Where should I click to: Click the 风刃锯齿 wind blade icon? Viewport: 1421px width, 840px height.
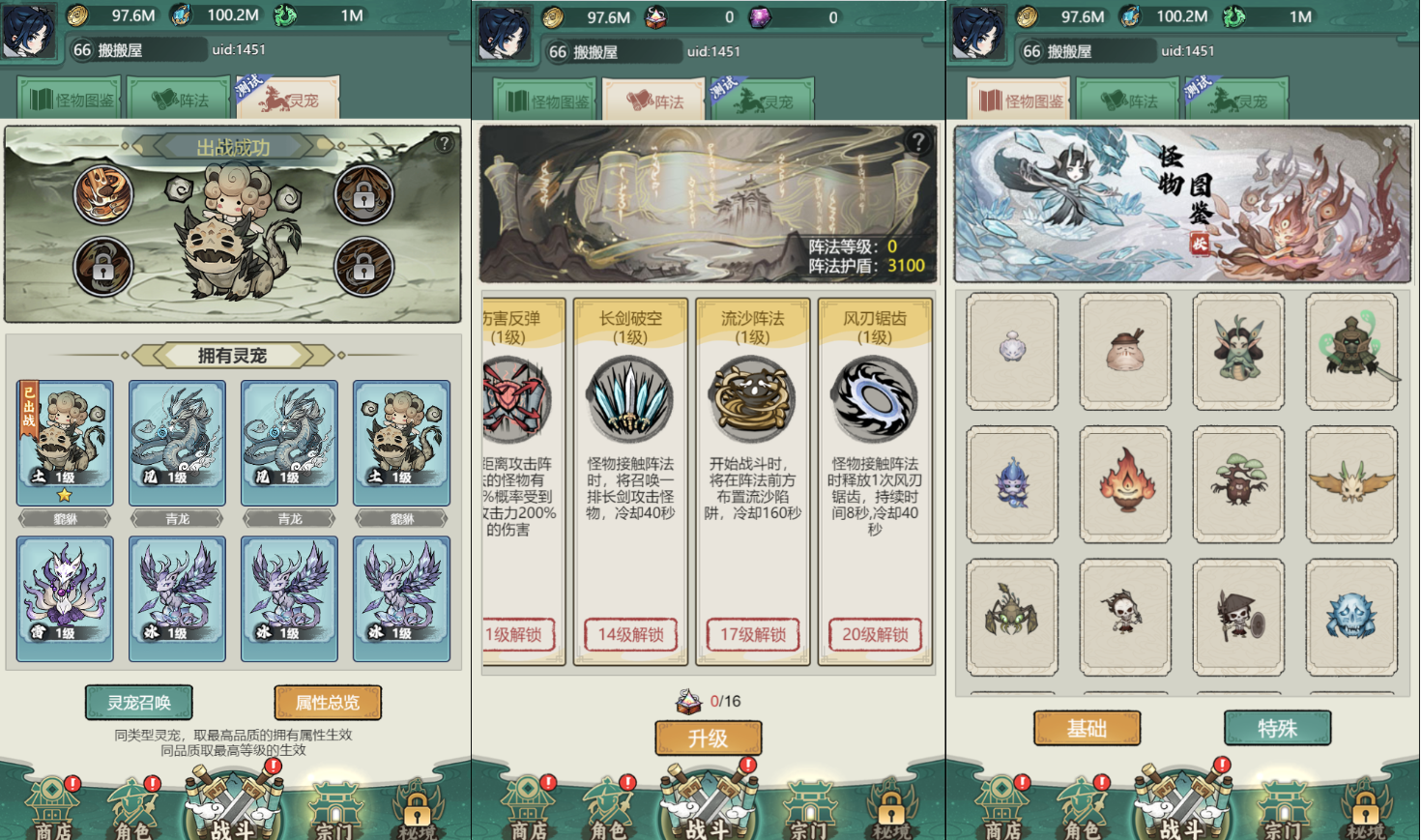(x=875, y=400)
